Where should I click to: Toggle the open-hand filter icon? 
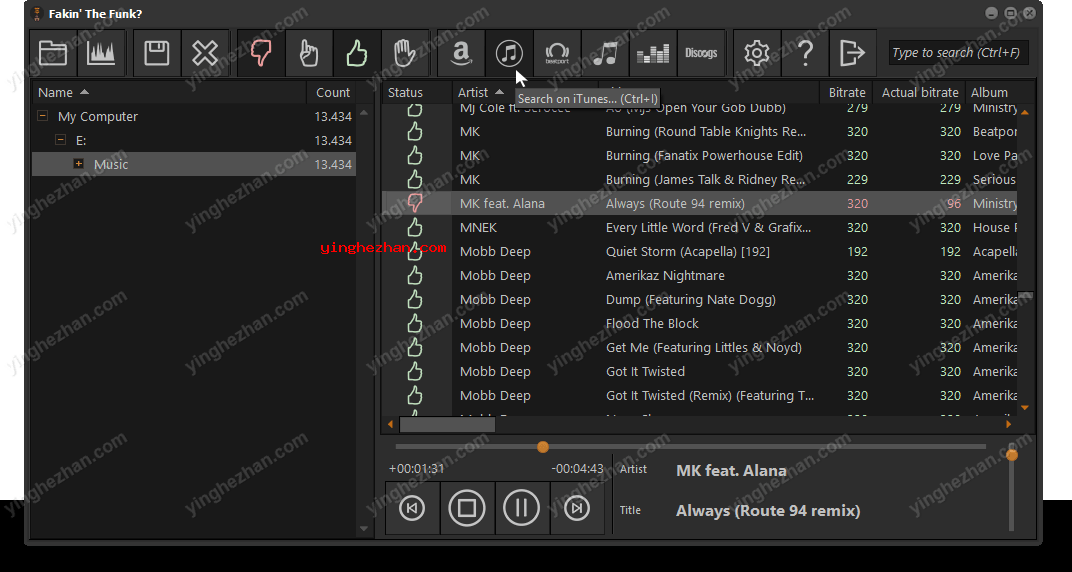(x=405, y=53)
